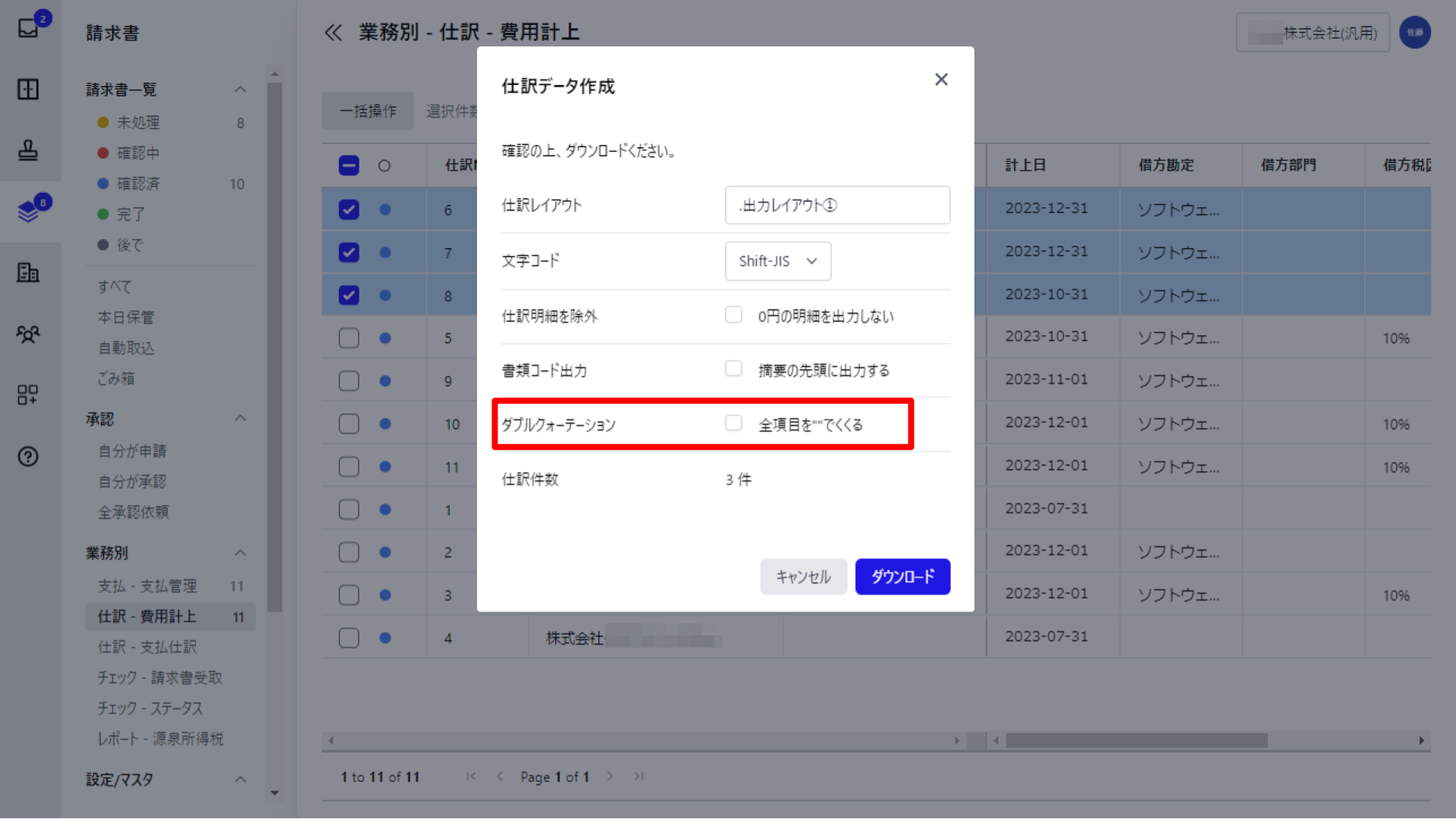Check the 0円の明細を出力しない checkbox

pyautogui.click(x=733, y=315)
